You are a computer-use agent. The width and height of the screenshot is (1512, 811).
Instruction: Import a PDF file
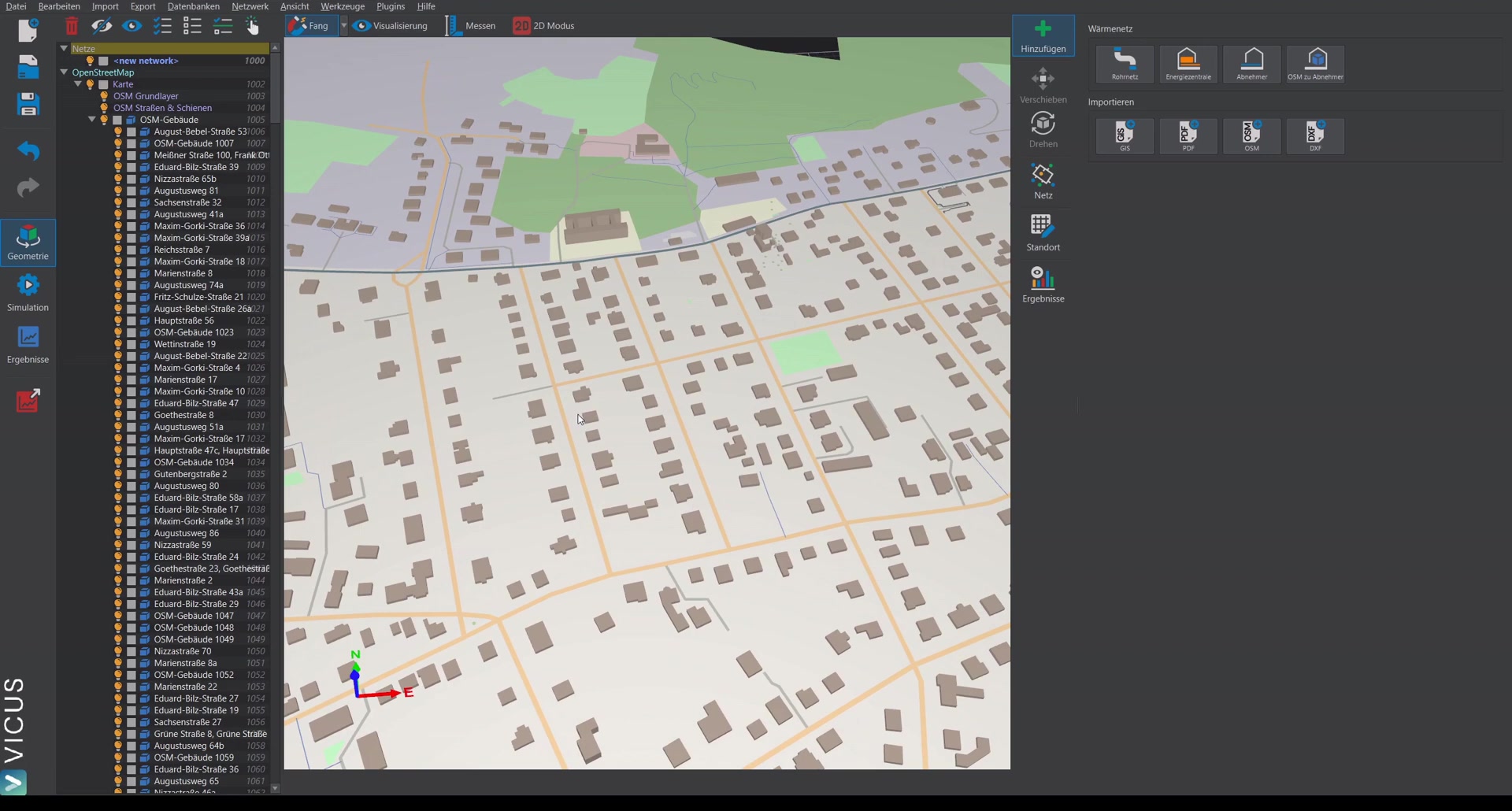[1188, 136]
